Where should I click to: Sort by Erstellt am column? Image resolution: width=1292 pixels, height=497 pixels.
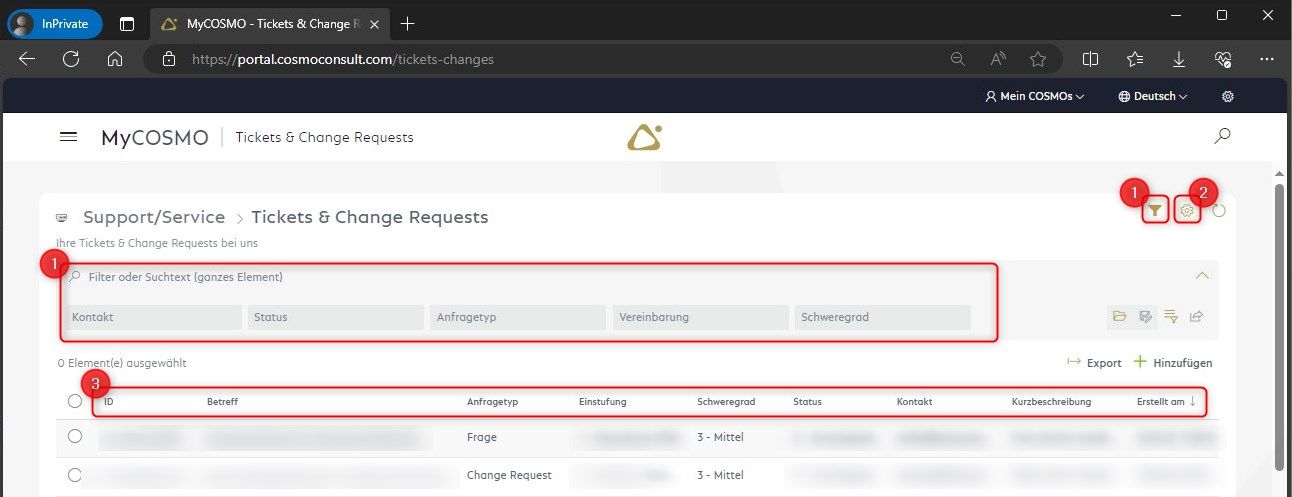coord(1166,402)
